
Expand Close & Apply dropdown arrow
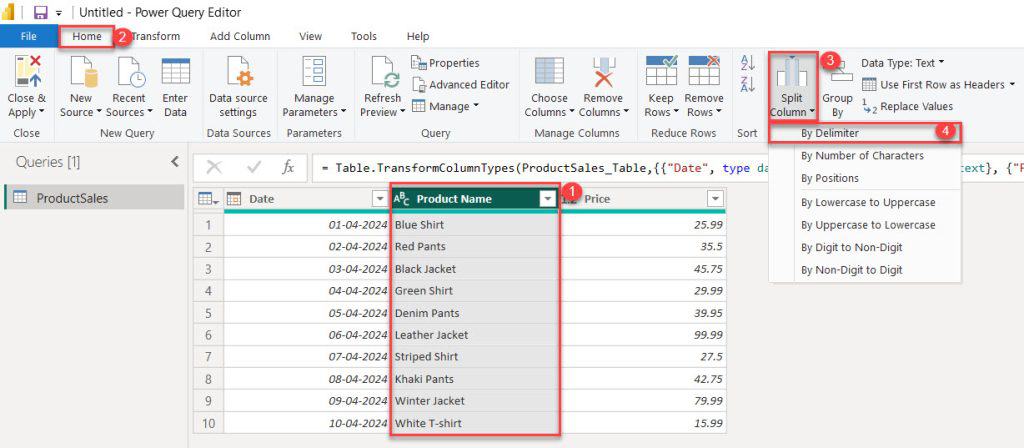(42, 112)
